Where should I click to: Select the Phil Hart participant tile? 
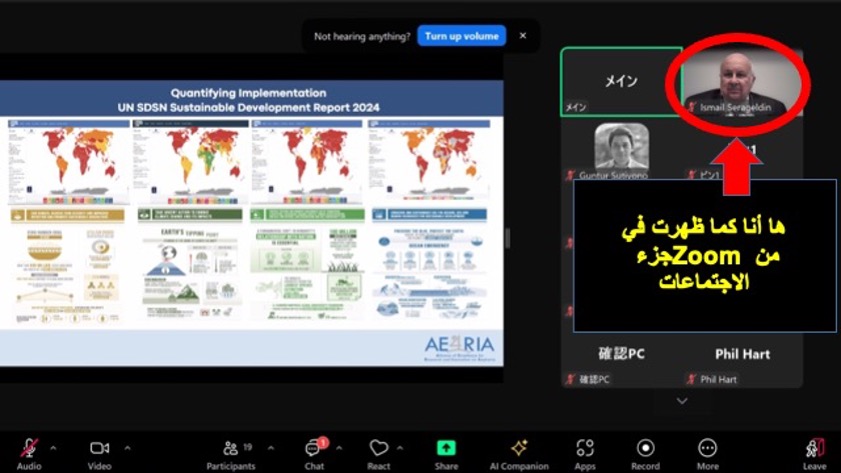(x=740, y=360)
